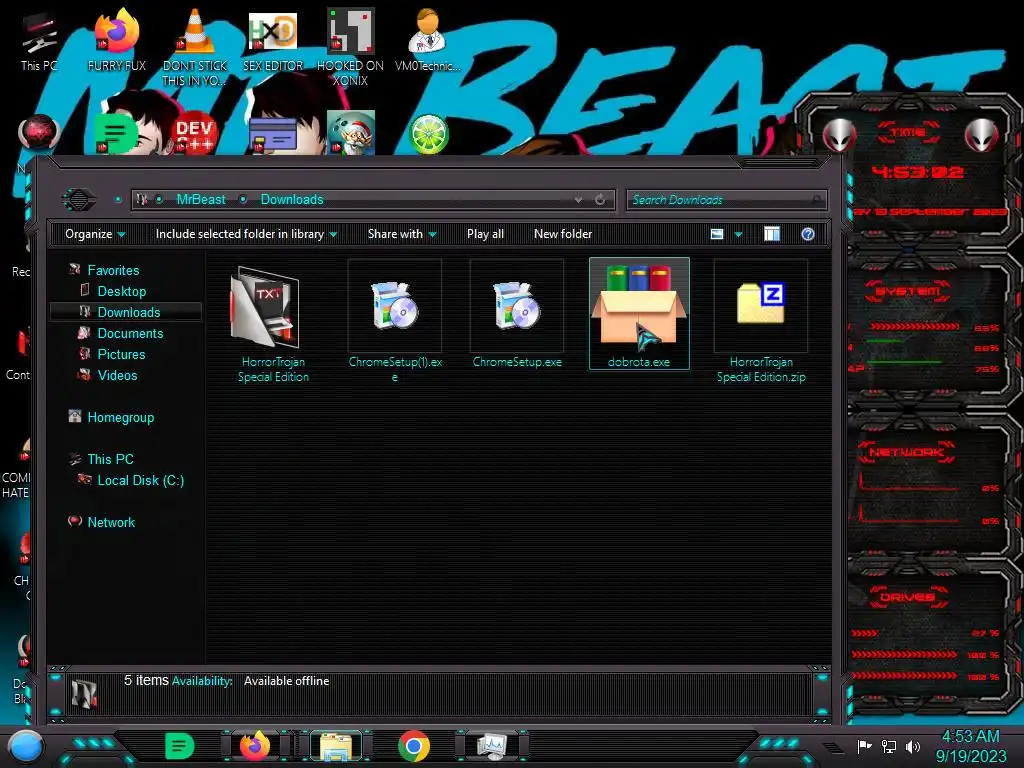The width and height of the screenshot is (1024, 768).
Task: Select the dobrota.exe file
Action: [639, 314]
